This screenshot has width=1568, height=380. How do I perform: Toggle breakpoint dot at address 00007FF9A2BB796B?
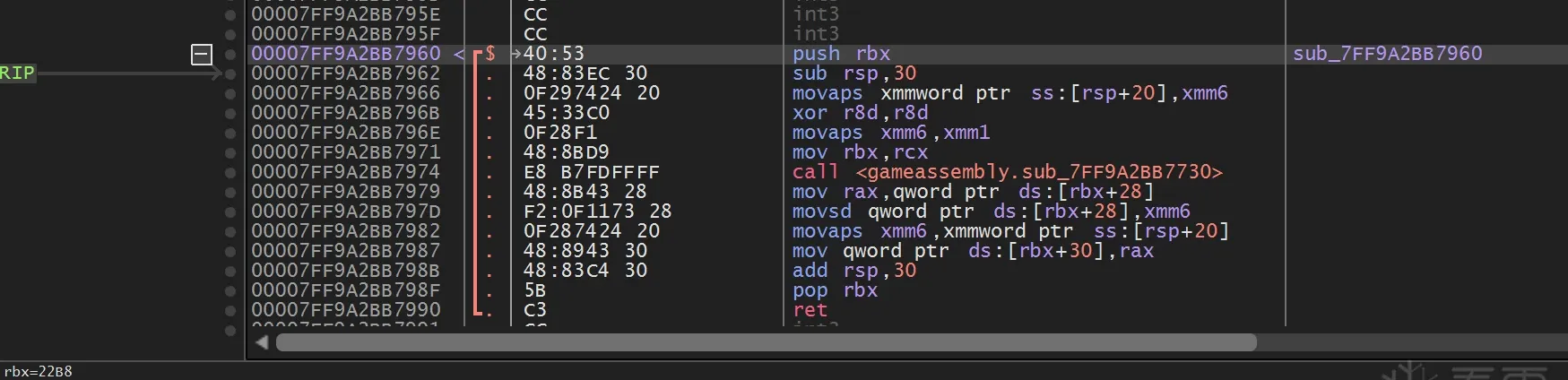[x=230, y=113]
